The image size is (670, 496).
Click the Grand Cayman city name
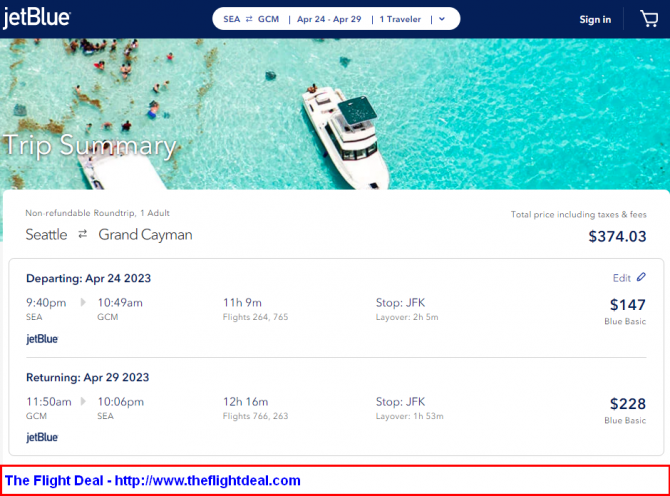[x=145, y=235]
